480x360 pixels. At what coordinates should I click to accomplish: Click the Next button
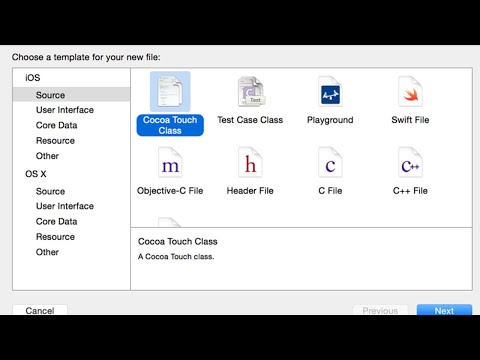point(444,310)
